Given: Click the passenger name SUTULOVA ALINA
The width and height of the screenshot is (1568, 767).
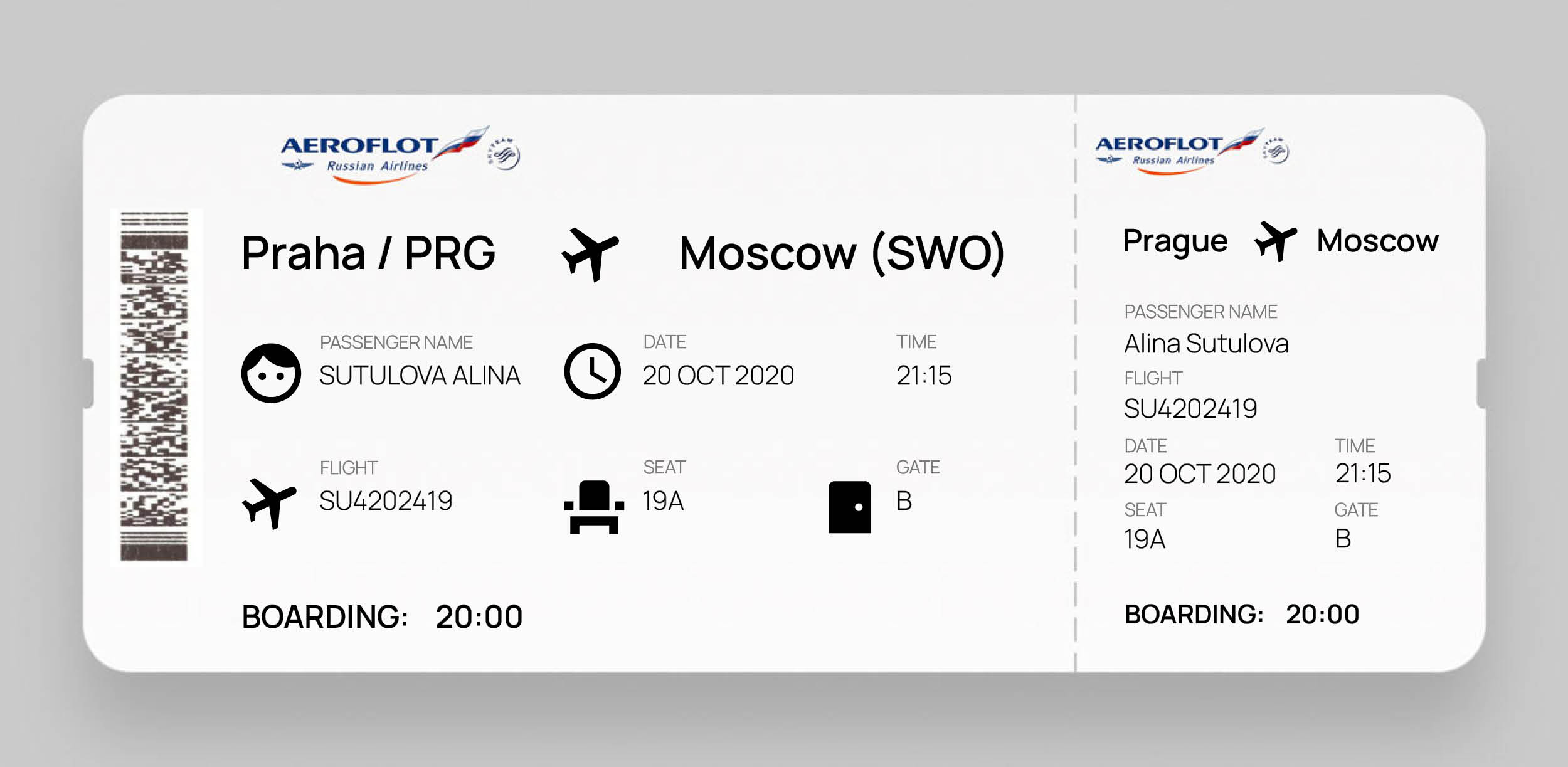Looking at the screenshot, I should click(x=420, y=376).
